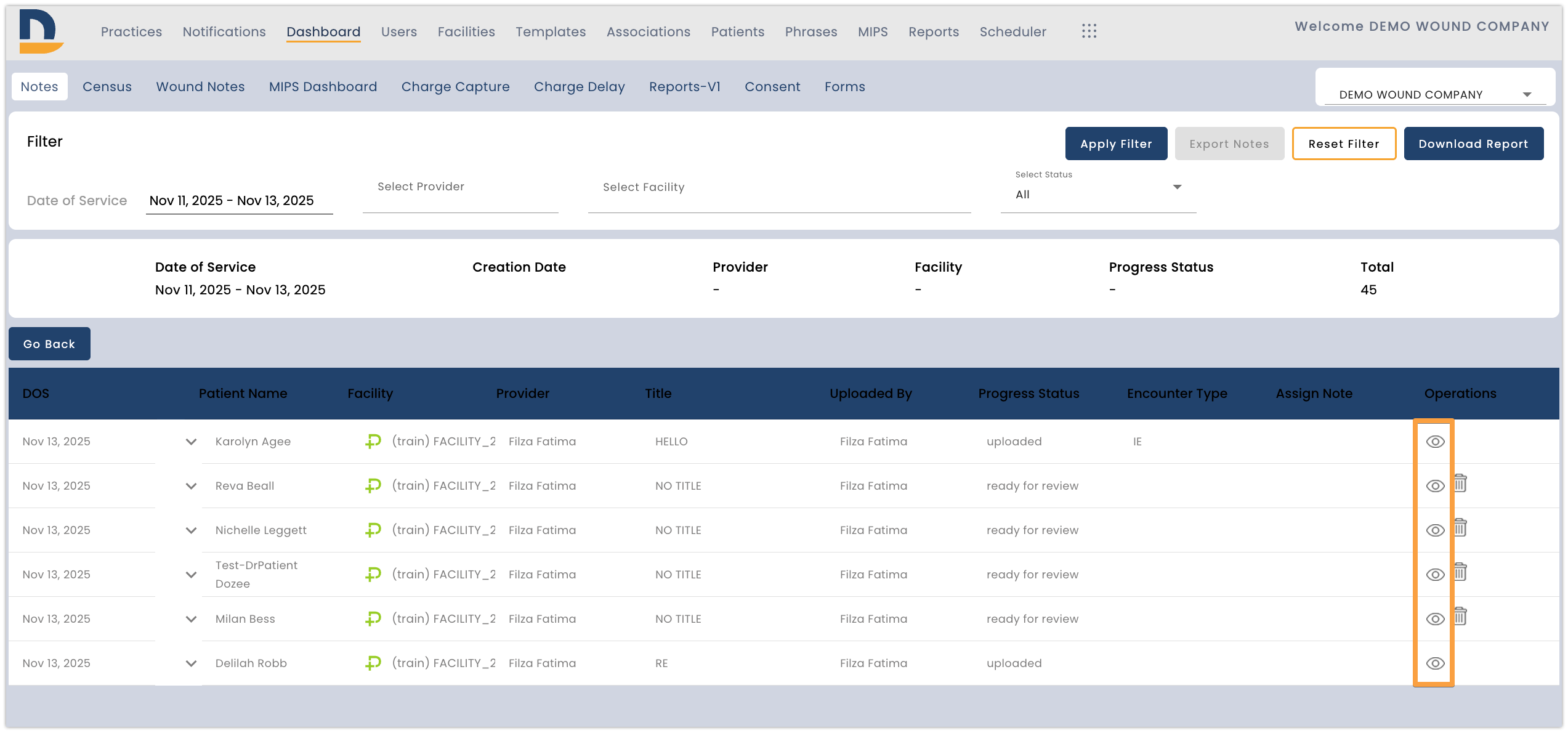Expand the Reva Beall row chevron
The image size is (1568, 733).
[191, 486]
